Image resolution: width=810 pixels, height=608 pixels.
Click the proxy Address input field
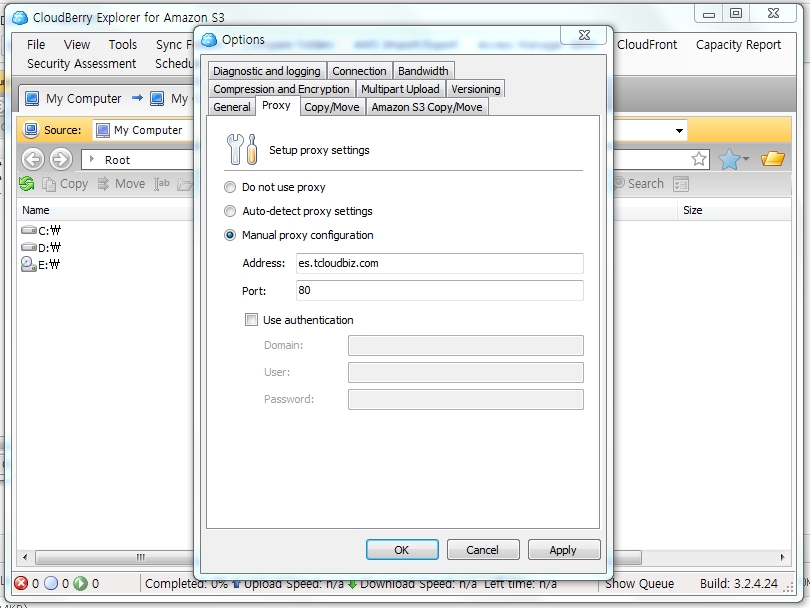440,263
